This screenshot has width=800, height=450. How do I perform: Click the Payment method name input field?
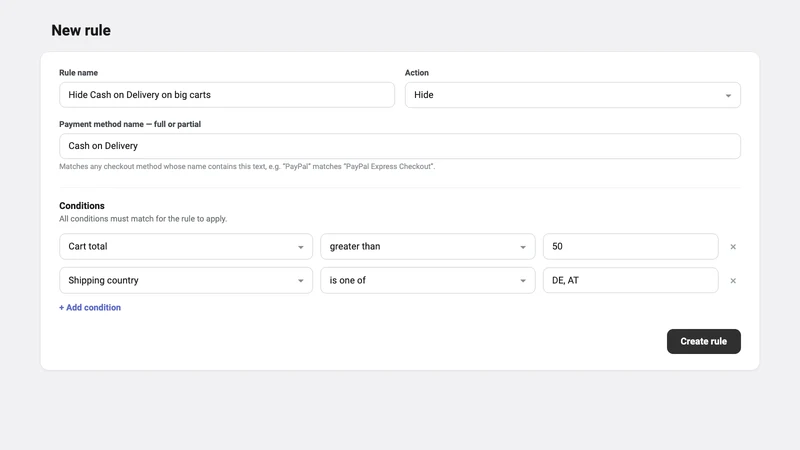coord(400,146)
